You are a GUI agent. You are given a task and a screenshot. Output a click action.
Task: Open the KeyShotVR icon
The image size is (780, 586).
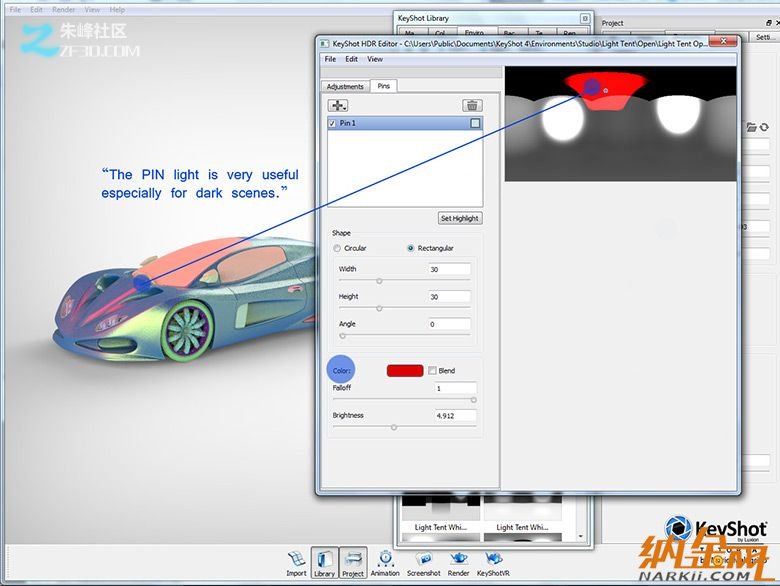491,560
